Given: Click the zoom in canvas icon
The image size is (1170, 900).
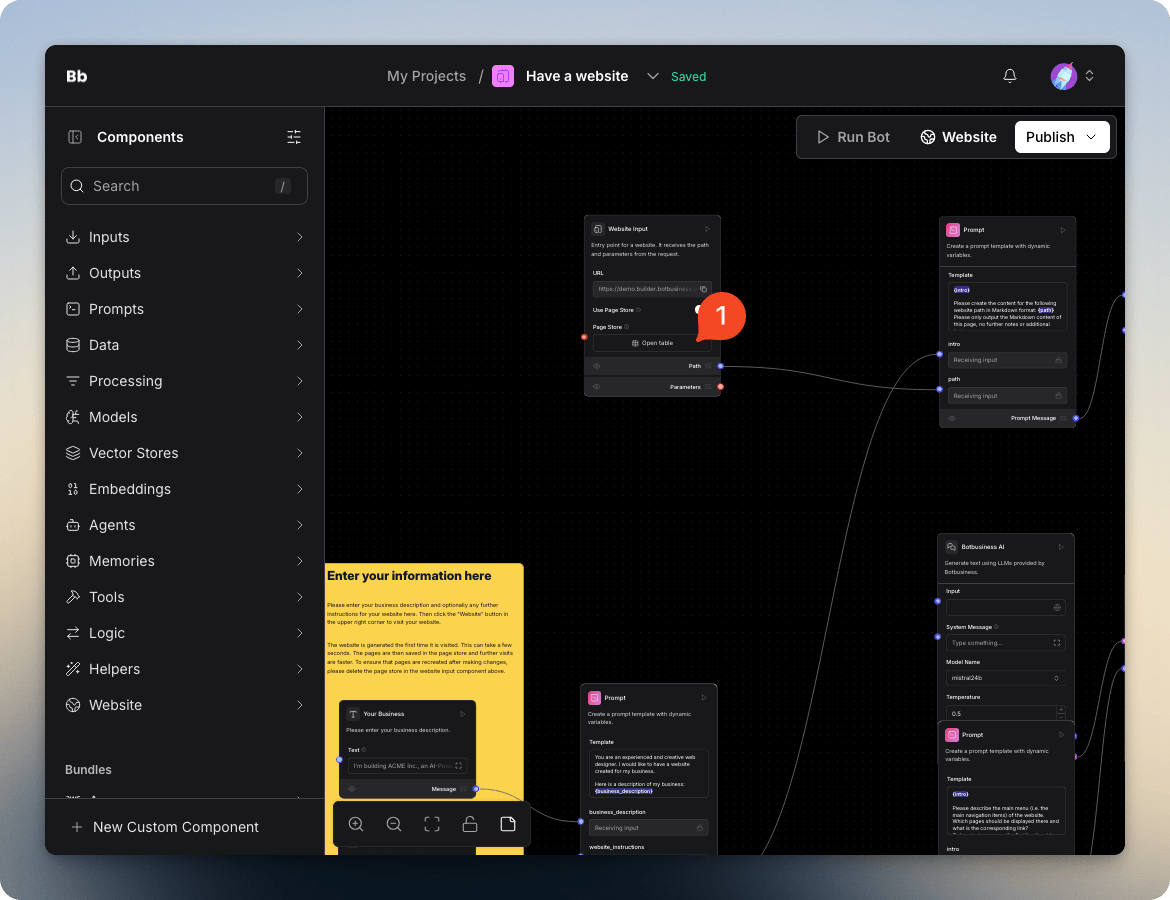Looking at the screenshot, I should [356, 824].
